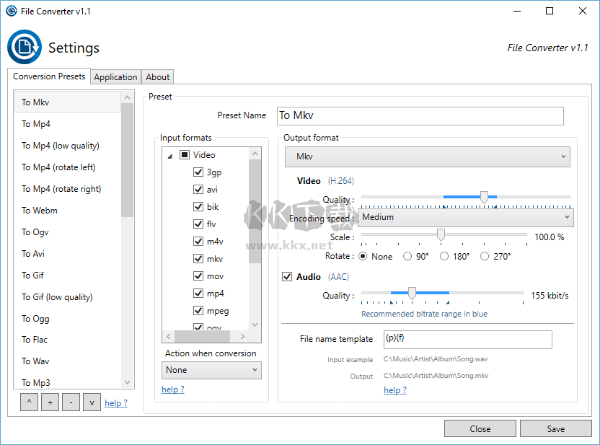Viewport: 600px width, 445px height.
Task: Switch to the Application tab
Action: click(x=115, y=76)
